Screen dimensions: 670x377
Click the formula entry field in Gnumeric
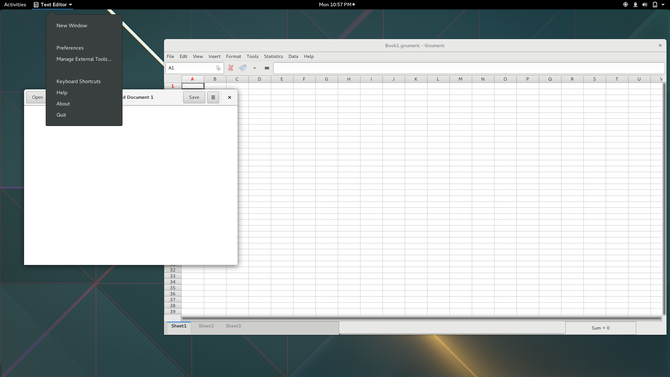[x=469, y=68]
